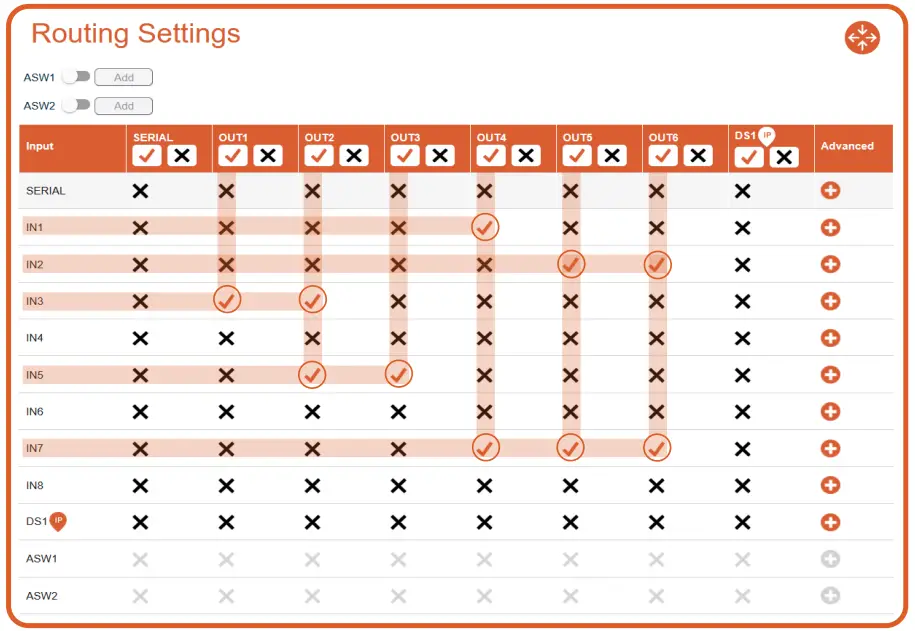Clear all routes using OUT3 header X icon
Viewport: 915px width, 631px height.
[440, 156]
